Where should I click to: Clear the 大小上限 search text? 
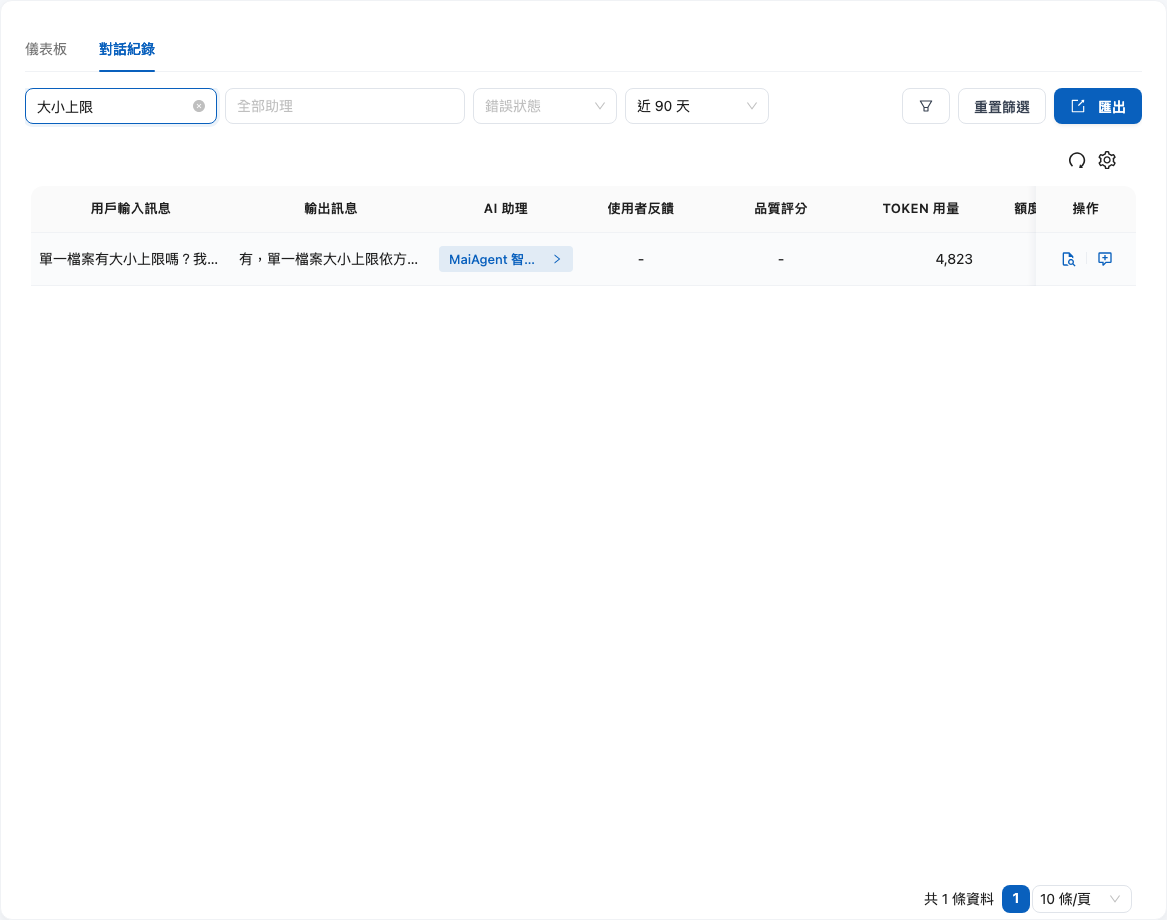[199, 106]
